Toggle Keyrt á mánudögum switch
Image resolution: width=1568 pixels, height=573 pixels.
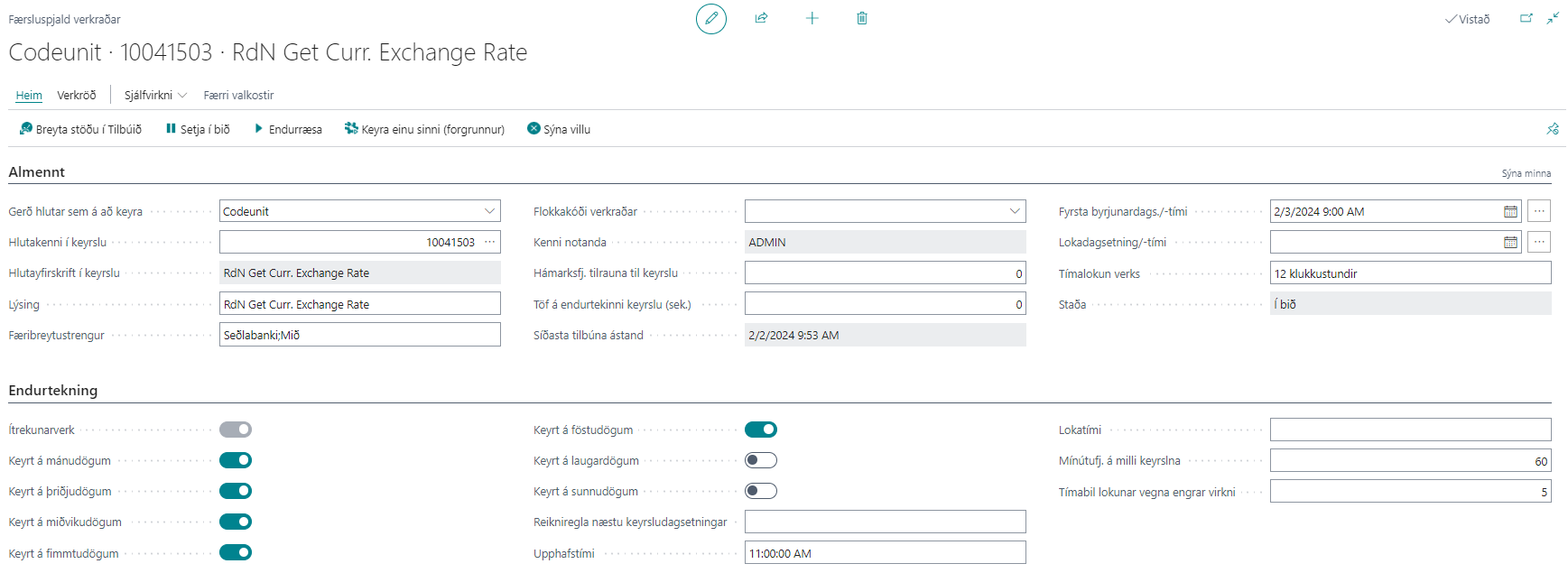(x=236, y=461)
